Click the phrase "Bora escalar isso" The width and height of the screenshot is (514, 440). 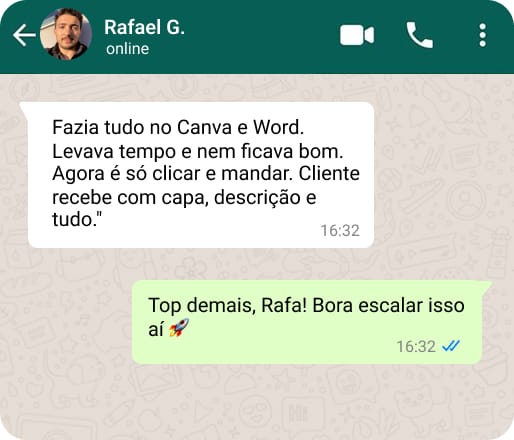coord(389,305)
